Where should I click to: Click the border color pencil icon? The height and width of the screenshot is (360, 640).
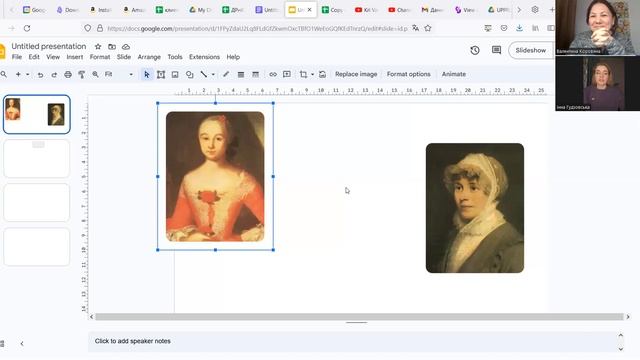[x=226, y=74]
